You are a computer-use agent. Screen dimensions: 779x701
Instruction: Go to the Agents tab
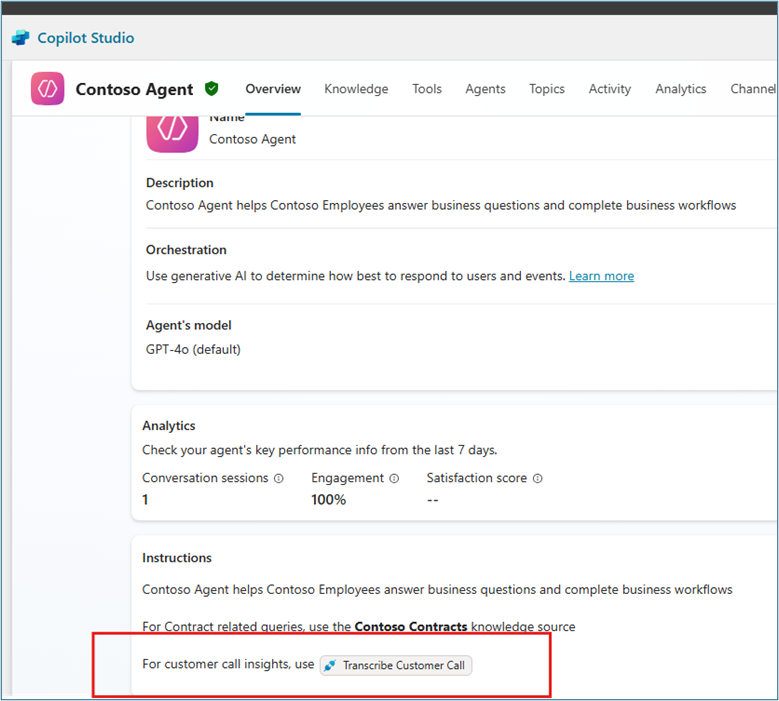pos(485,89)
